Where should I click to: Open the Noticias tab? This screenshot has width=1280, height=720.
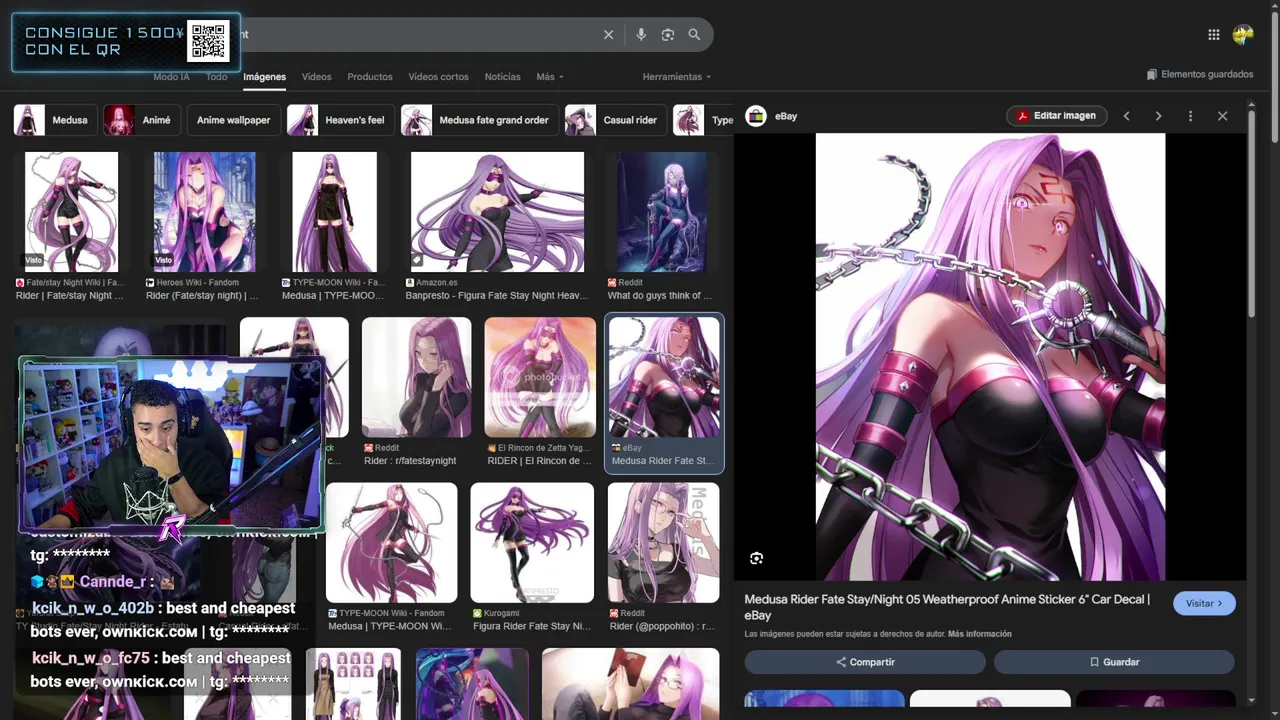click(x=502, y=77)
